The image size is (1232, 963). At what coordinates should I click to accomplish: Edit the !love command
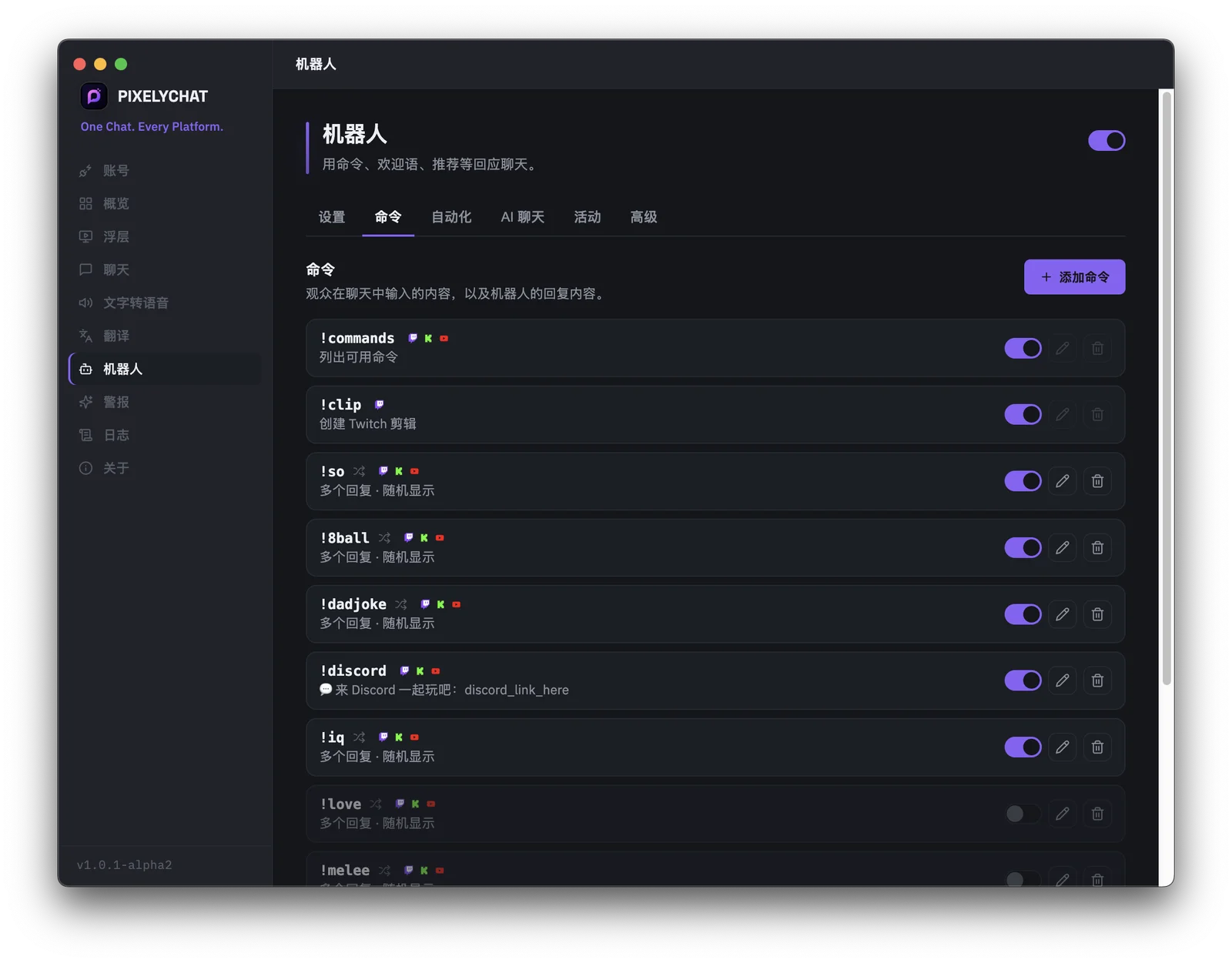point(1062,814)
